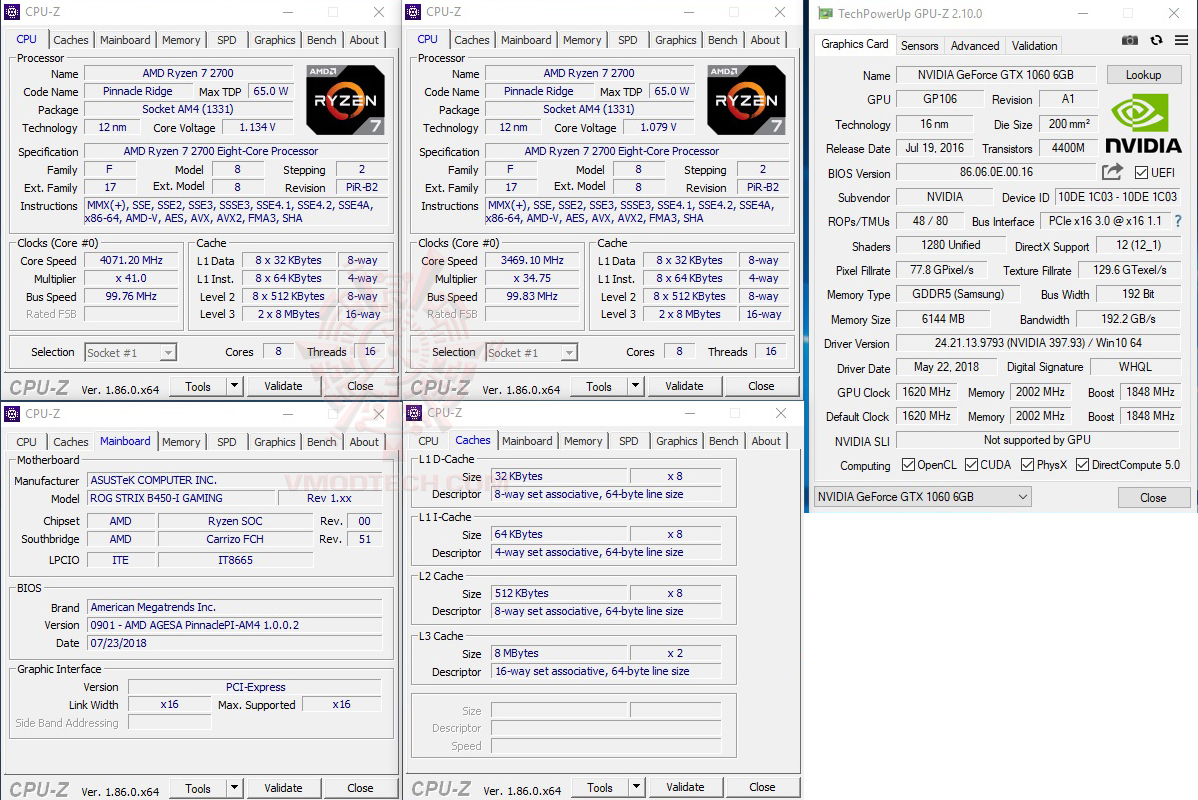Click LPCIO IT8665 field in Mainboard window
This screenshot has width=1198, height=800.
pos(235,560)
